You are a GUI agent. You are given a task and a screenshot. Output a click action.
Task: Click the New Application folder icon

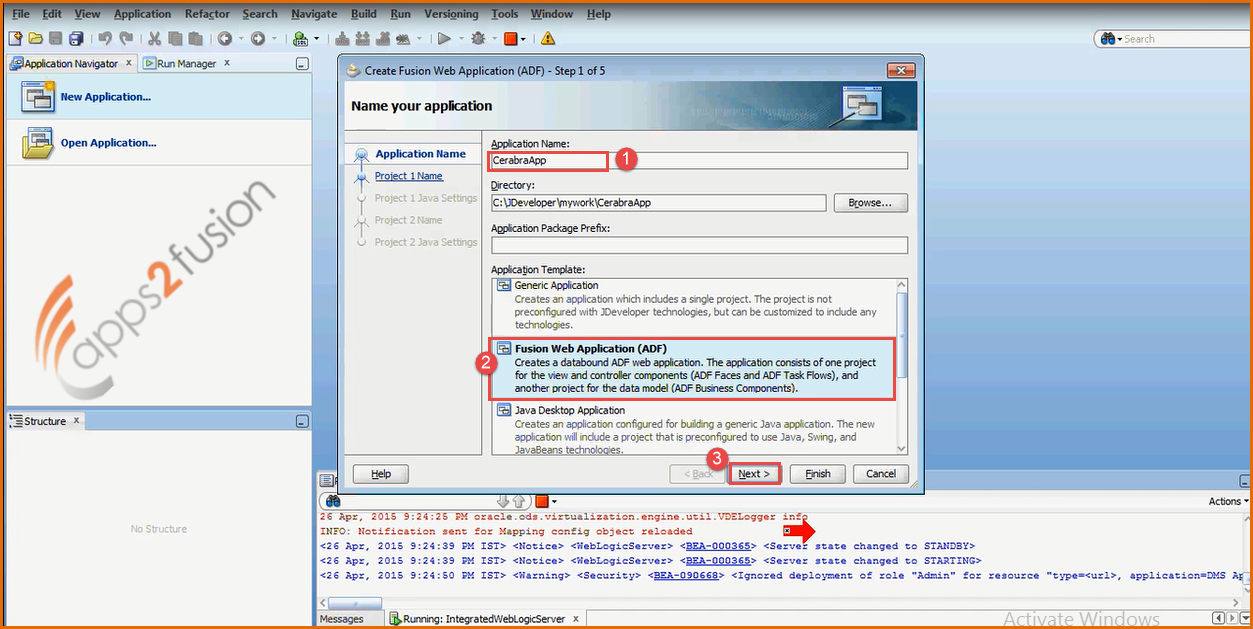pos(38,96)
